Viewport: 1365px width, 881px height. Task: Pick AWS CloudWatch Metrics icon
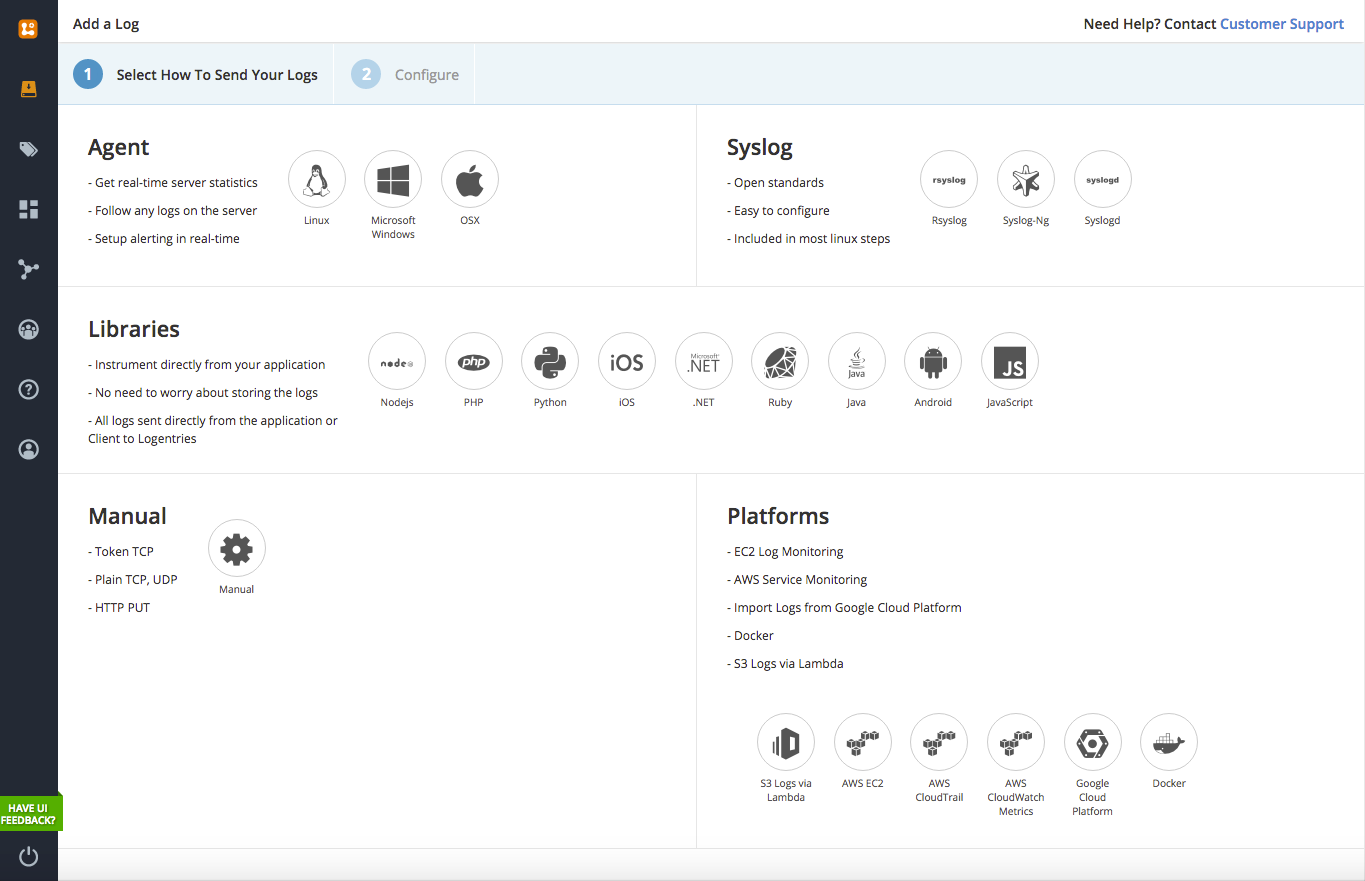click(1016, 743)
